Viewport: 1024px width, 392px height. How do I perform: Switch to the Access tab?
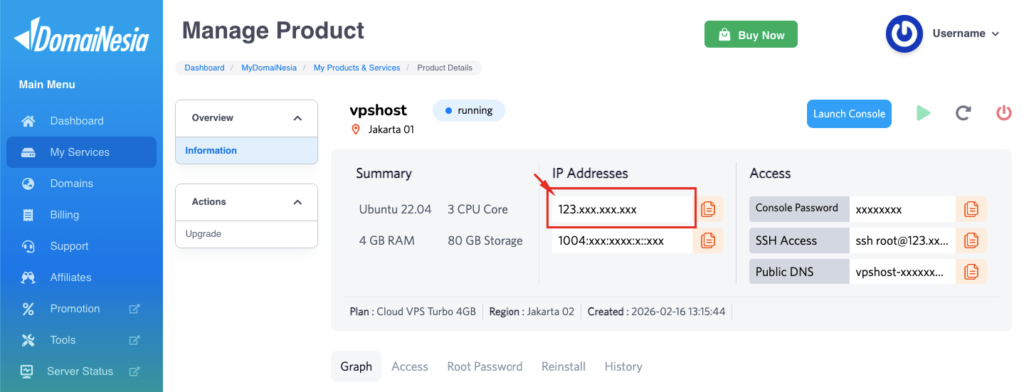point(409,367)
